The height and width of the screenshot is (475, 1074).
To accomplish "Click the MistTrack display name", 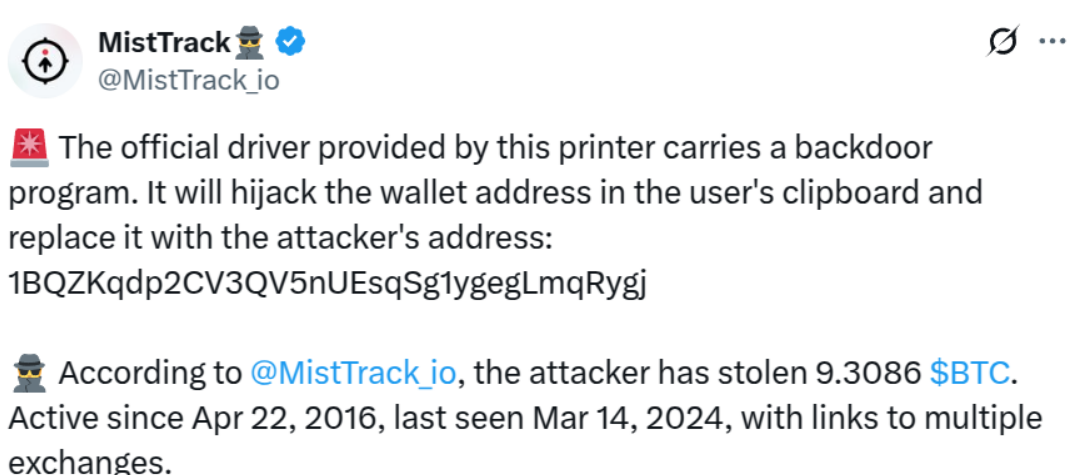I will point(164,43).
